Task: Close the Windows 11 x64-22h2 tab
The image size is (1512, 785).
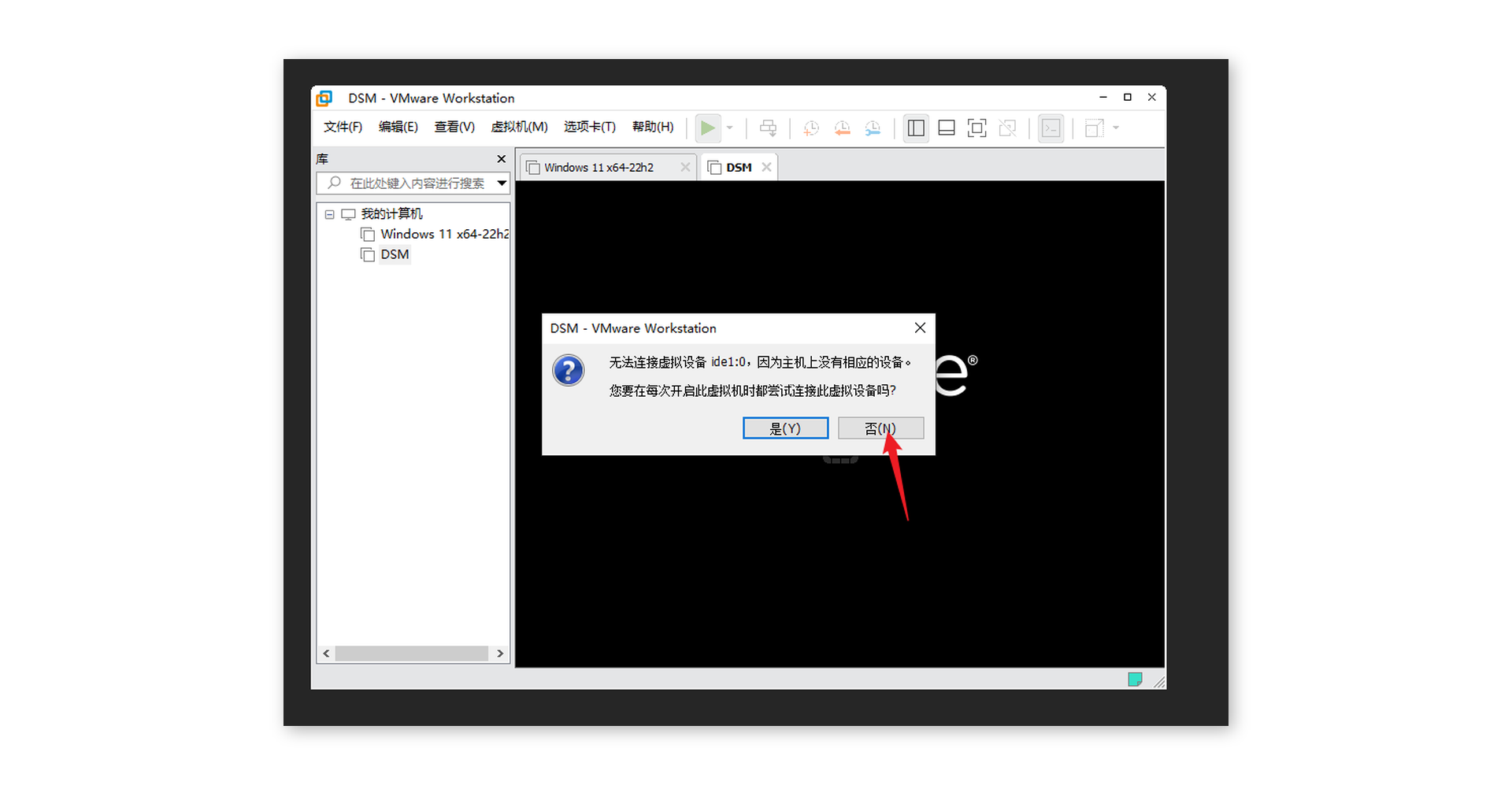Action: tap(685, 167)
